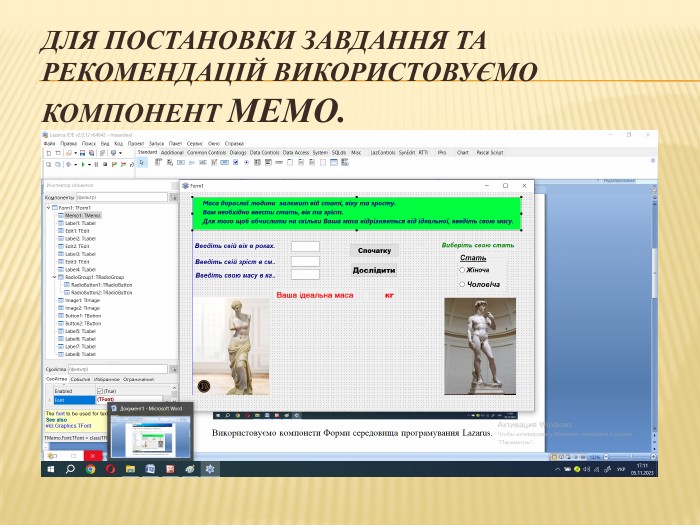
Task: Click the Save (floppy disk) toolbar icon
Action: click(83, 153)
